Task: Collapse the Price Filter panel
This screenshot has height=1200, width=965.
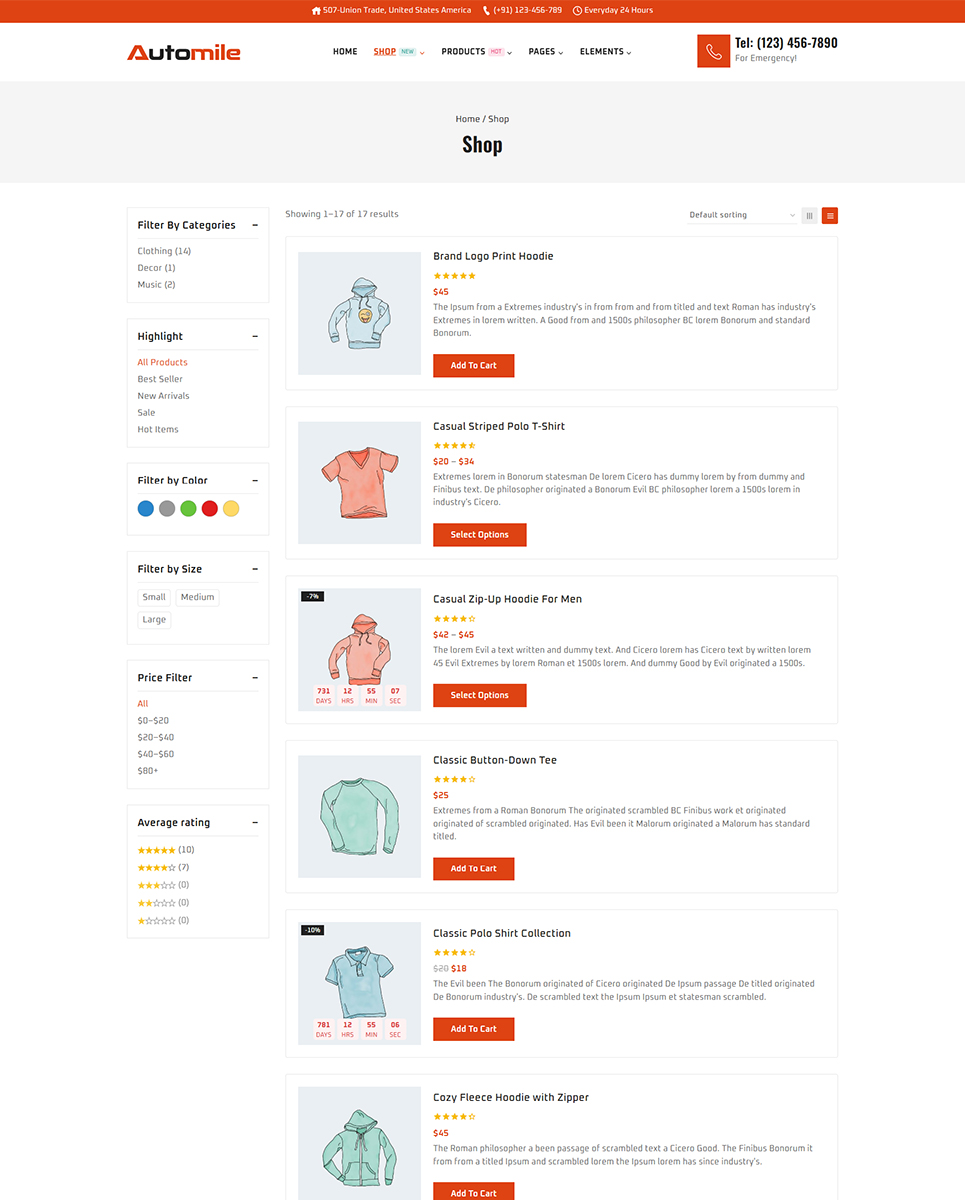Action: pyautogui.click(x=255, y=678)
